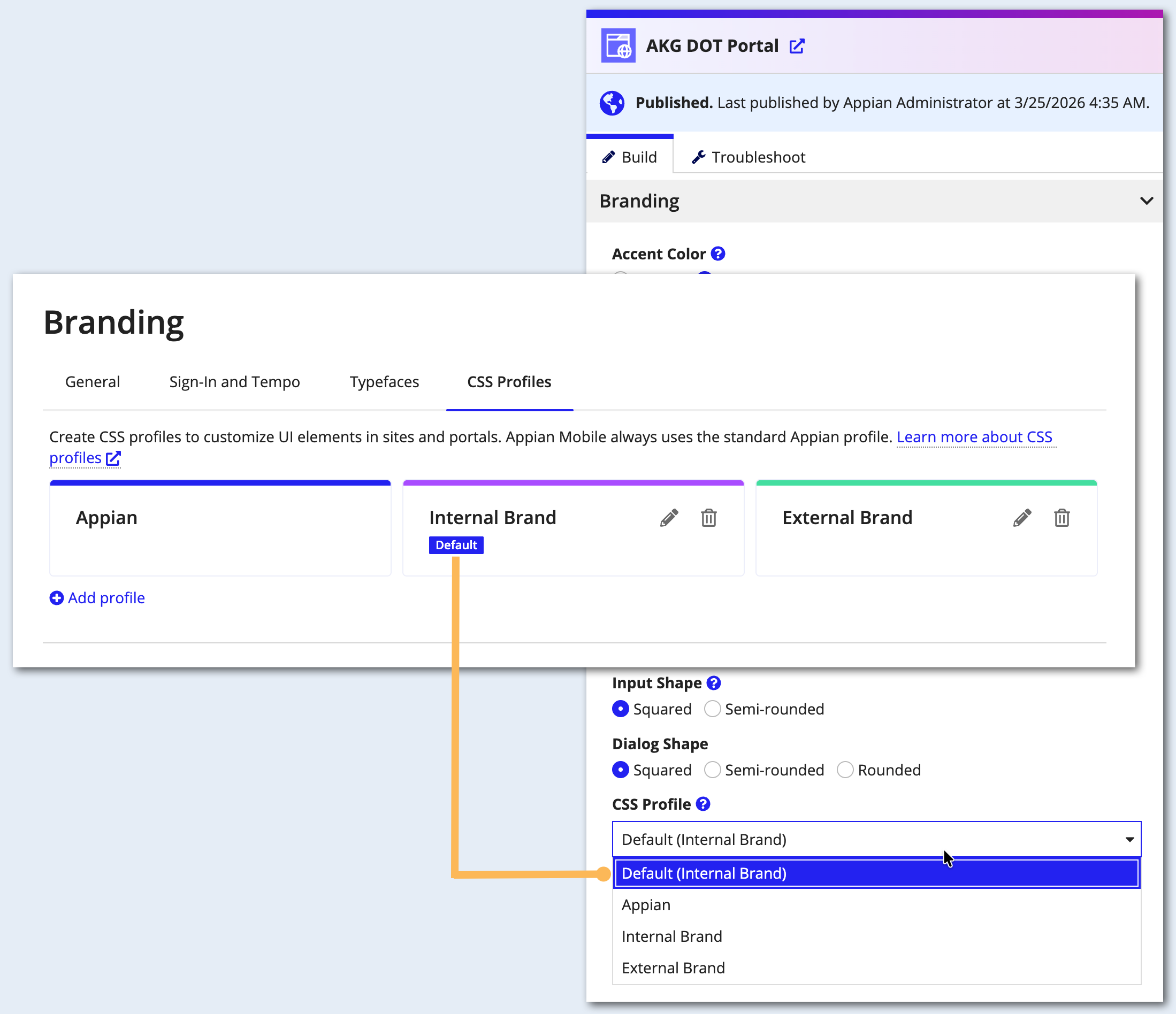Switch to the Troubleshoot tab
Screen dimensions: 1176x1014
pos(749,157)
